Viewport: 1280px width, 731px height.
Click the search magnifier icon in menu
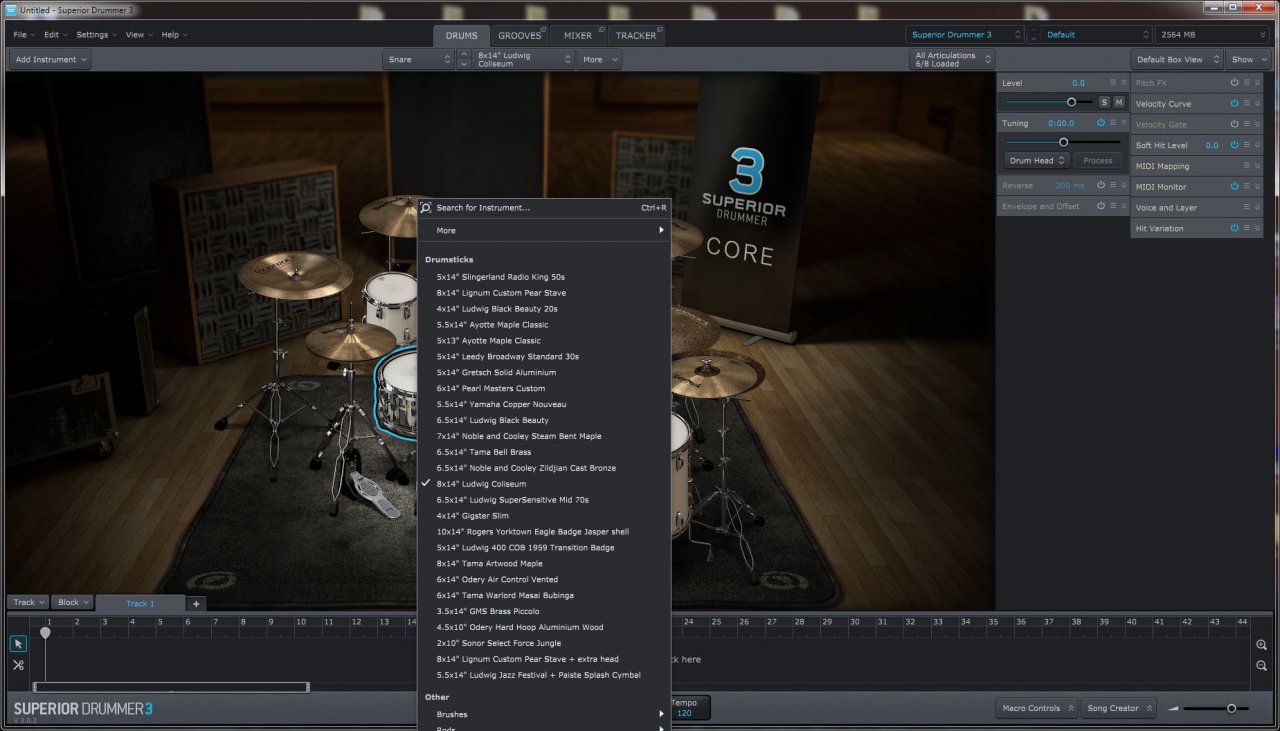click(426, 208)
